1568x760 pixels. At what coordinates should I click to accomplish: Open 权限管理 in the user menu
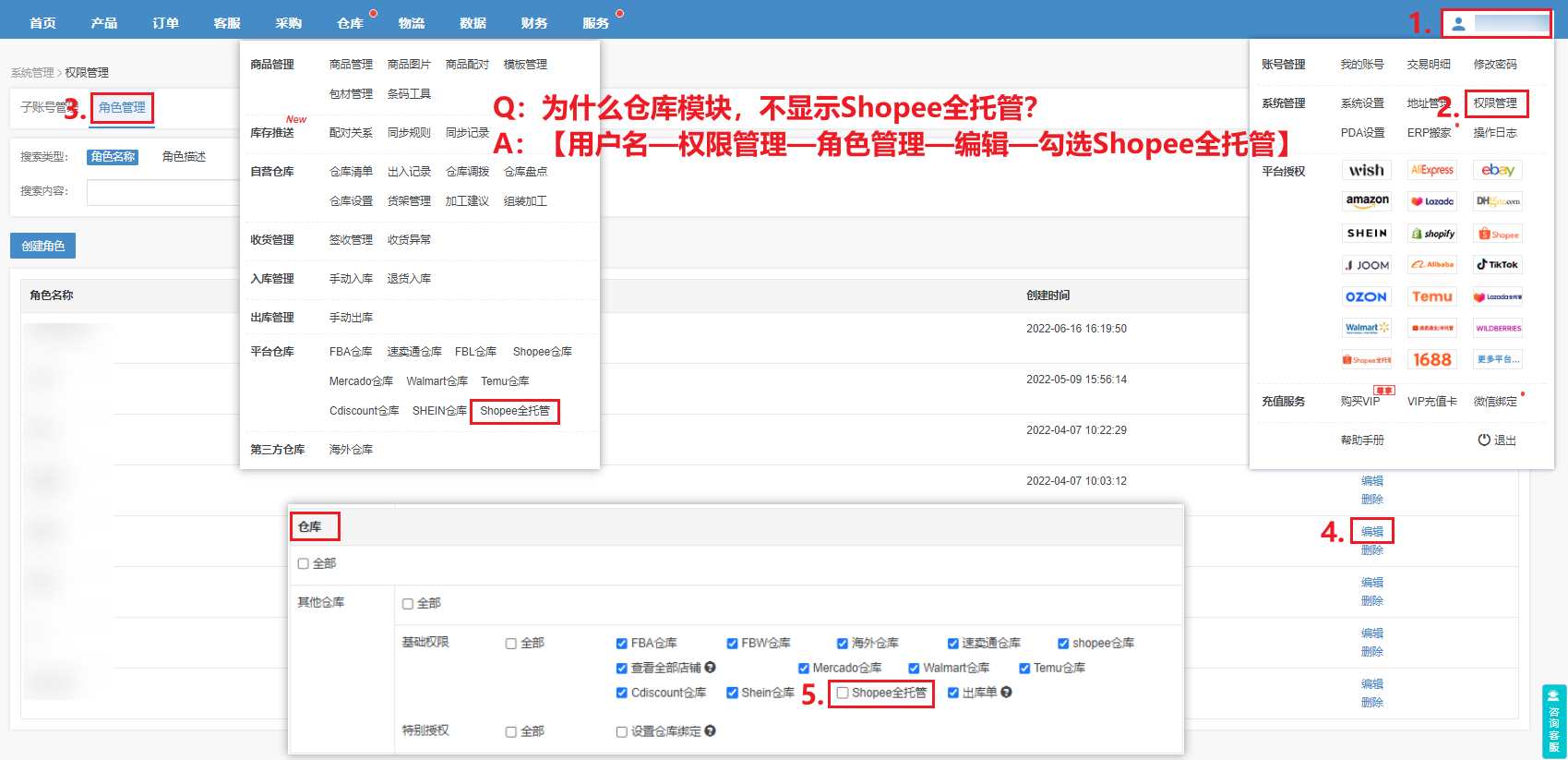(1495, 103)
